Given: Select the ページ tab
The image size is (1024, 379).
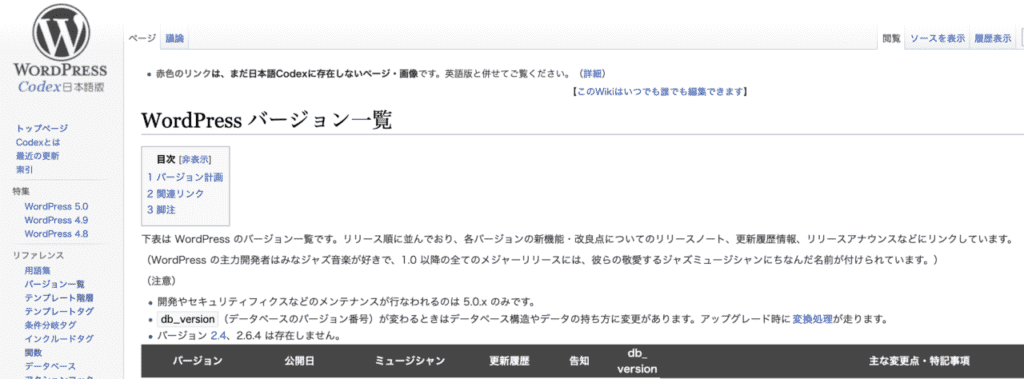Looking at the screenshot, I should tap(142, 39).
